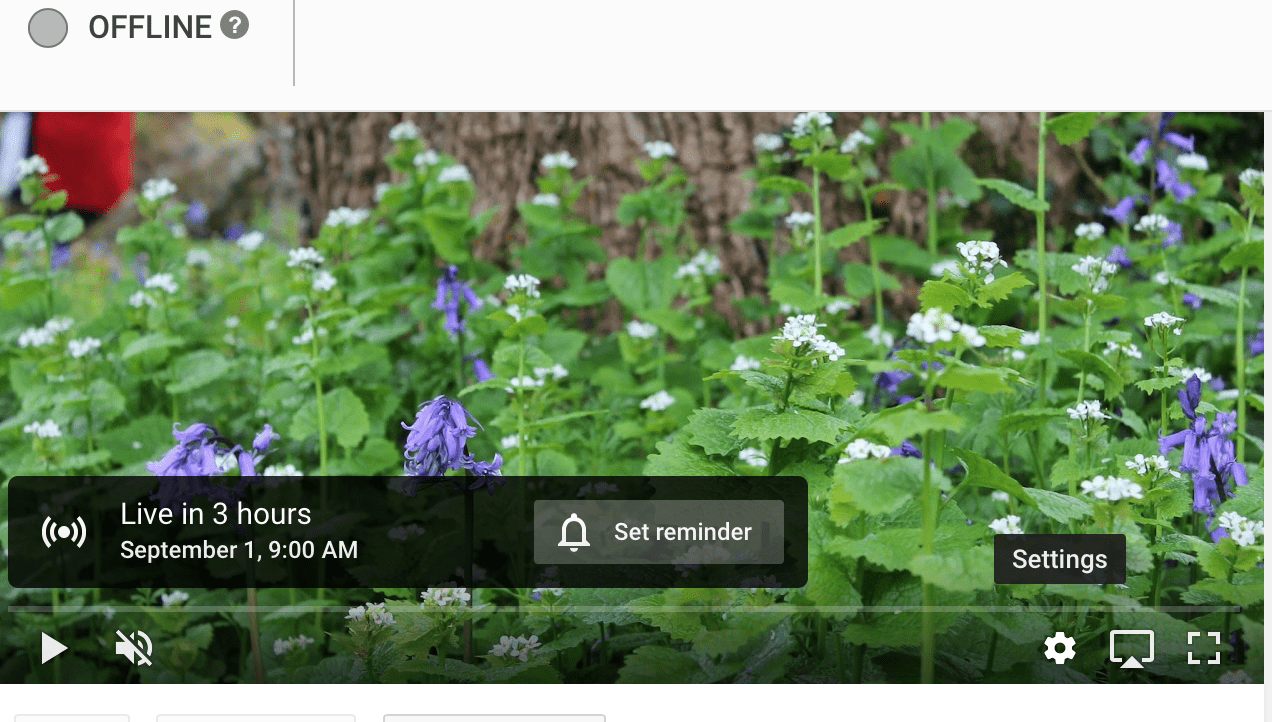Click the video progress bar
Viewport: 1272px width, 722px height.
click(x=624, y=608)
